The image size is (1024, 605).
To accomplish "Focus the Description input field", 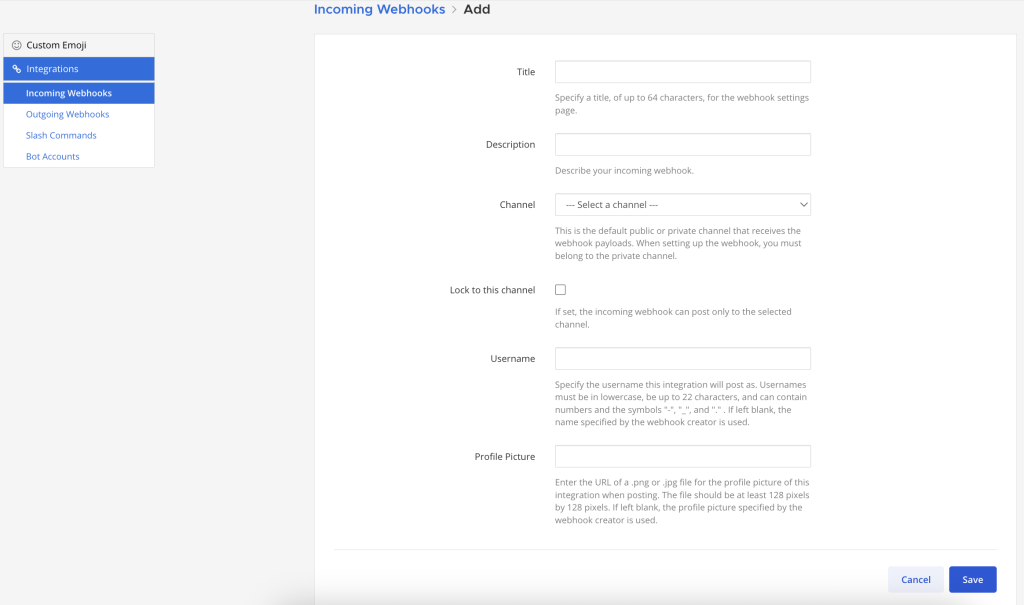I will (x=682, y=144).
